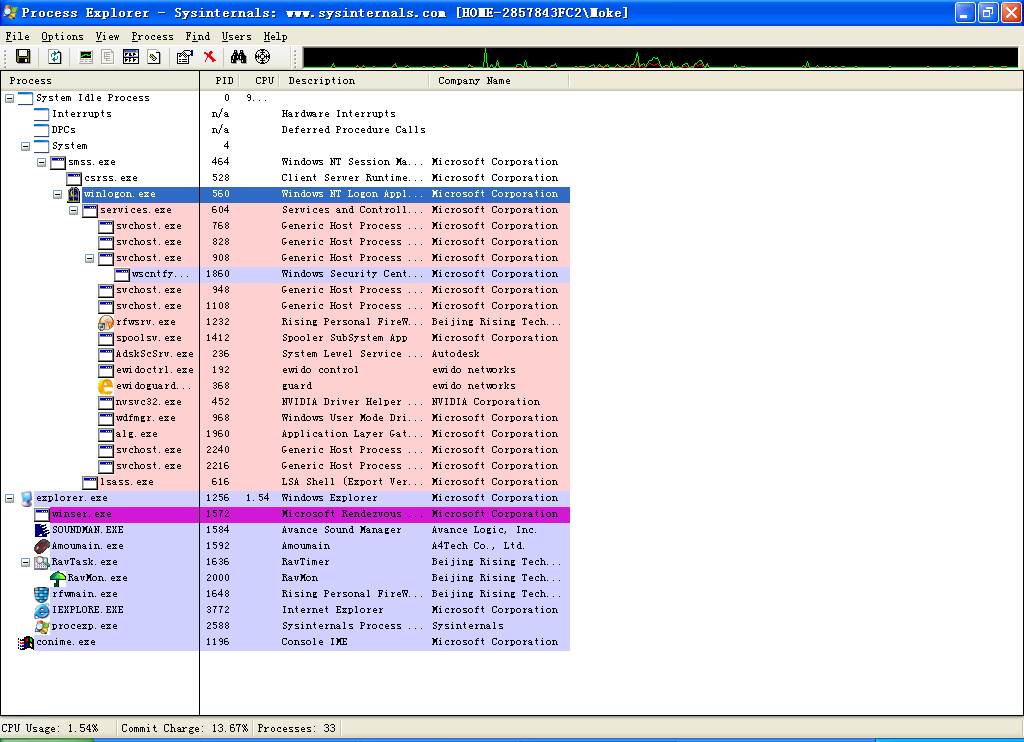Click the binoculars Find icon
The height and width of the screenshot is (742, 1024).
pyautogui.click(x=239, y=57)
